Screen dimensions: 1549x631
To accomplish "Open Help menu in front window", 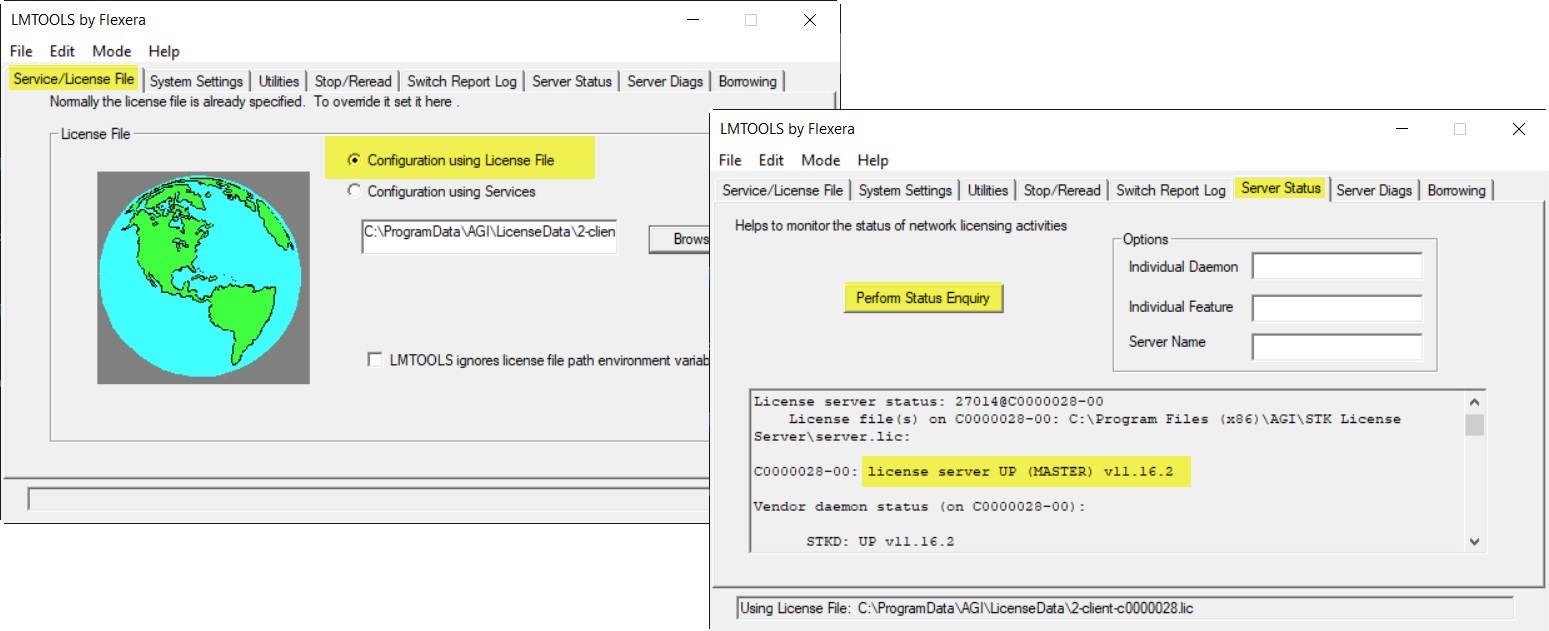I will (x=873, y=160).
